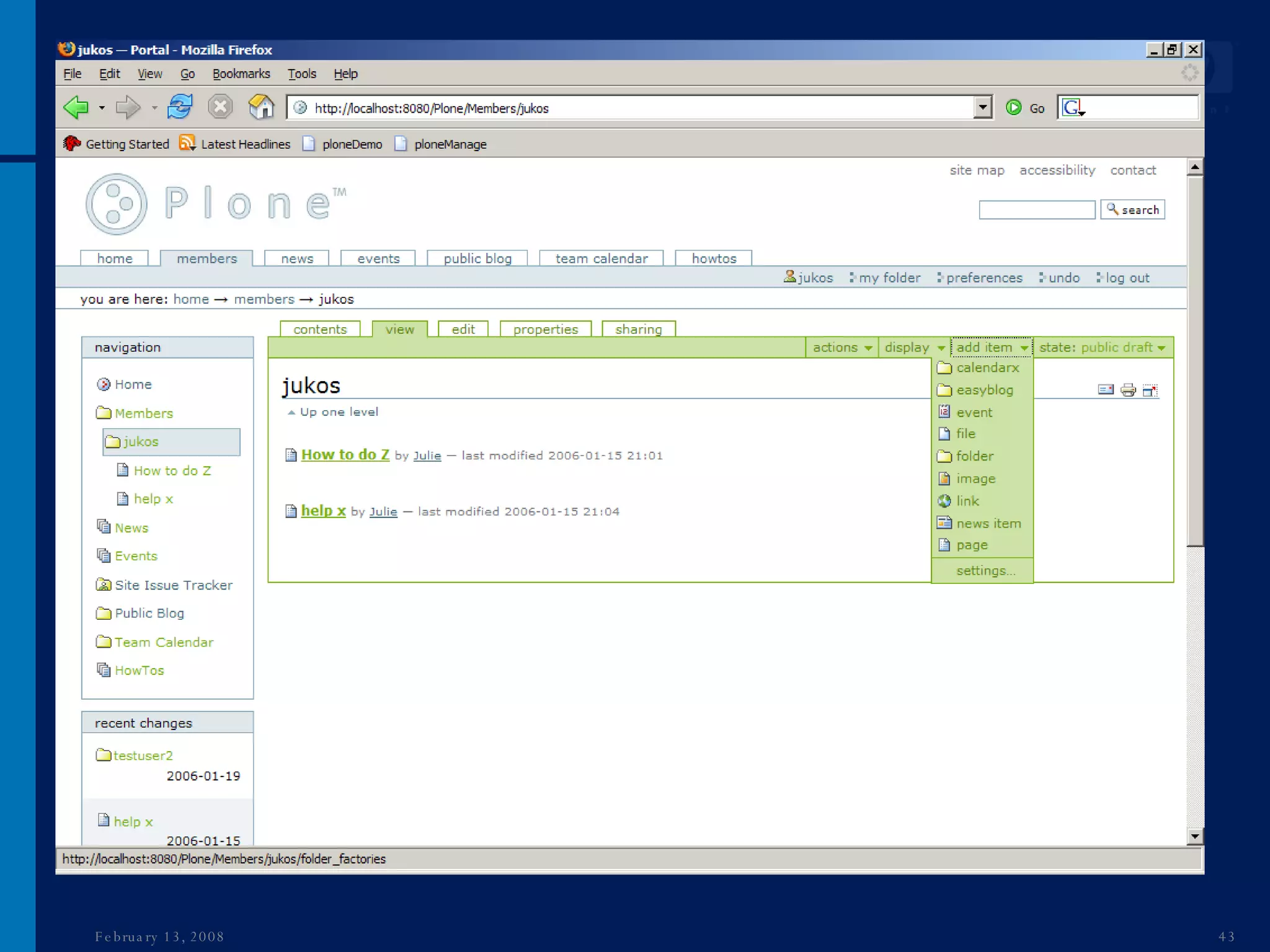Viewport: 1270px width, 952px height.
Task: Click the Stop loading icon
Action: pyautogui.click(x=220, y=107)
